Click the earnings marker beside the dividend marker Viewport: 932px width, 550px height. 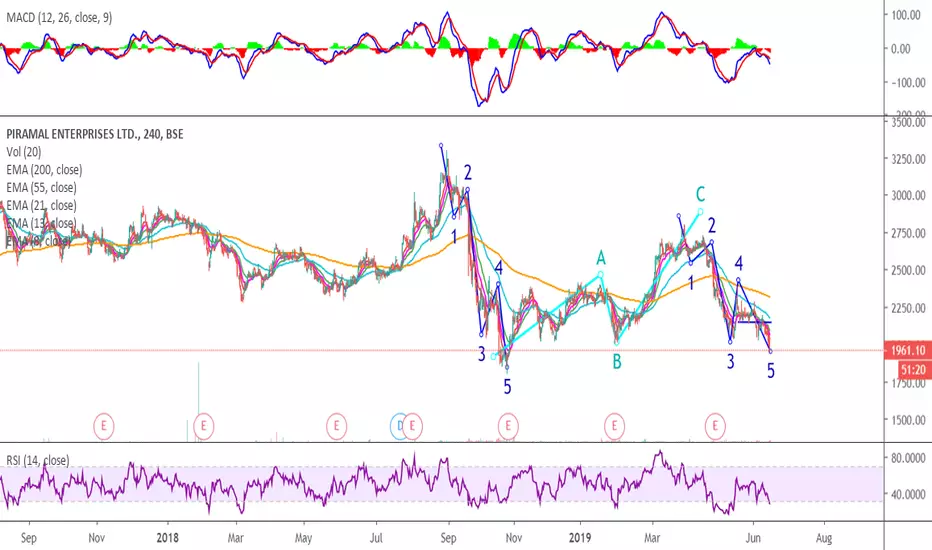coord(413,426)
